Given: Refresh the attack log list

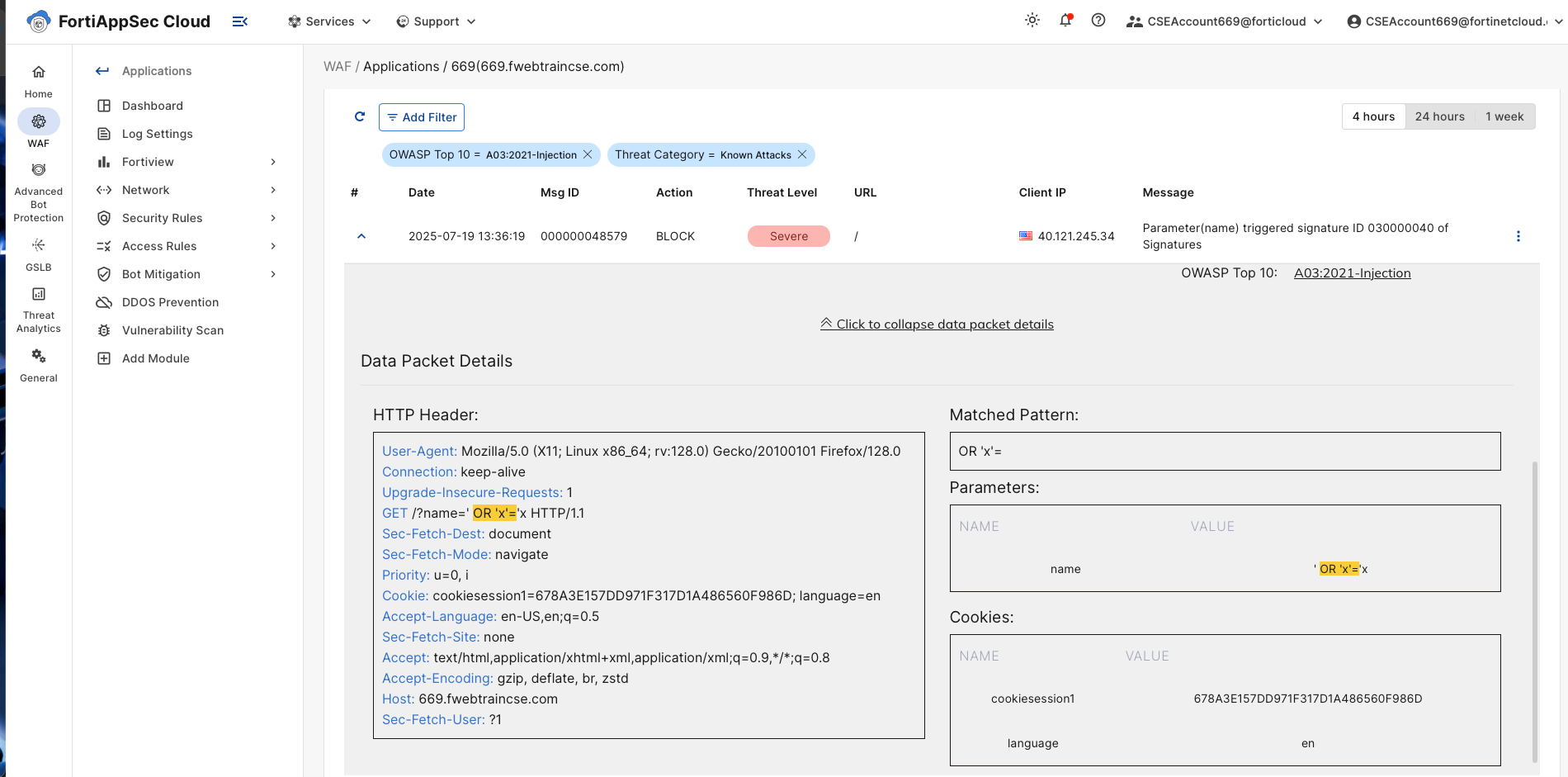Looking at the screenshot, I should [x=360, y=116].
